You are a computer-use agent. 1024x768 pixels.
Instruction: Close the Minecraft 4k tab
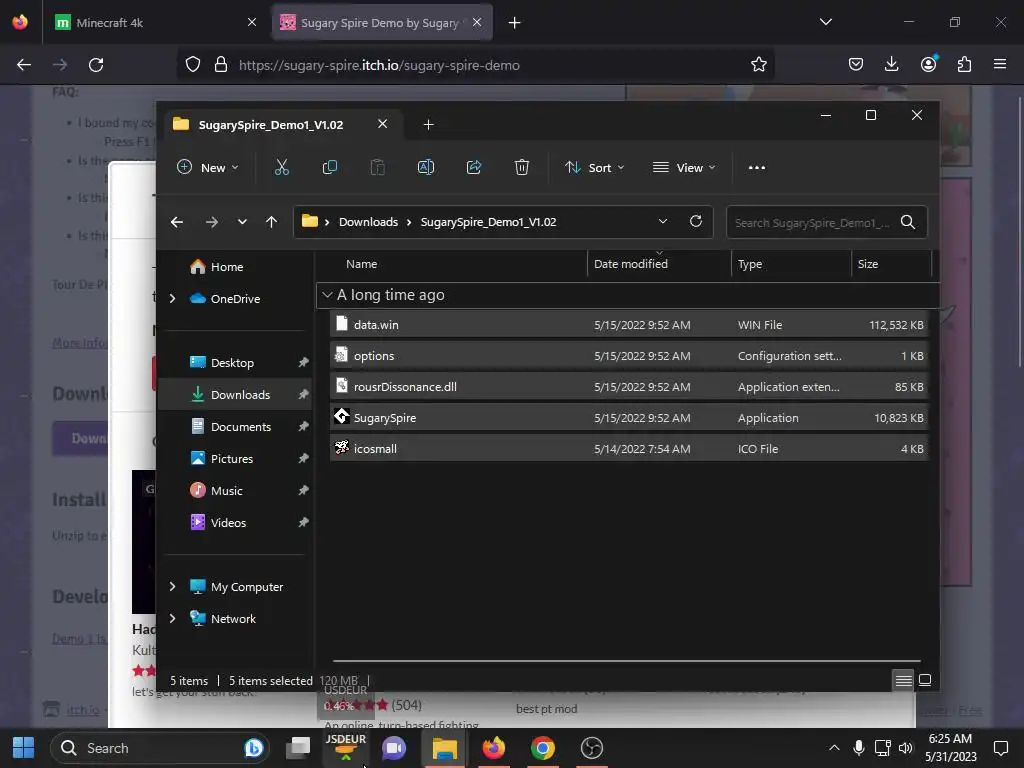251,22
